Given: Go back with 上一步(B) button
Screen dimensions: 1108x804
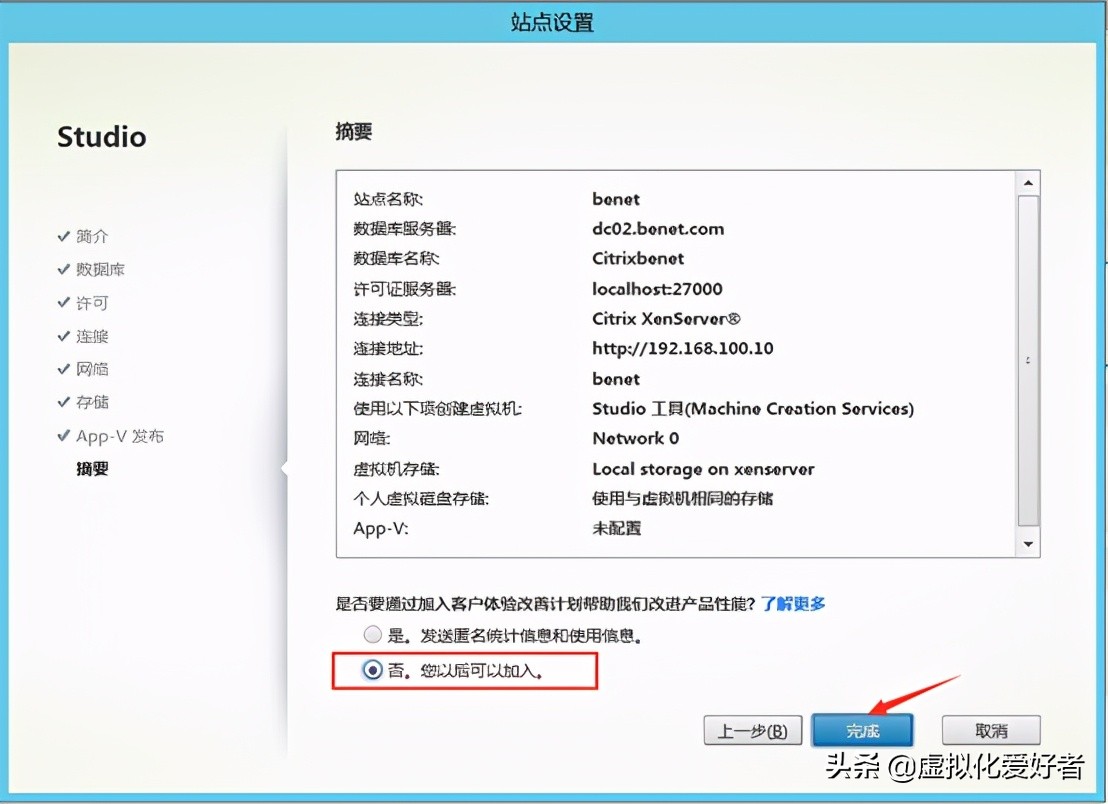Looking at the screenshot, I should tap(753, 730).
